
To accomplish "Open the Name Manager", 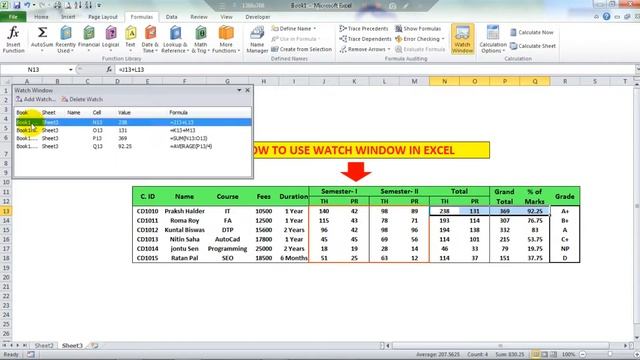I will click(257, 39).
